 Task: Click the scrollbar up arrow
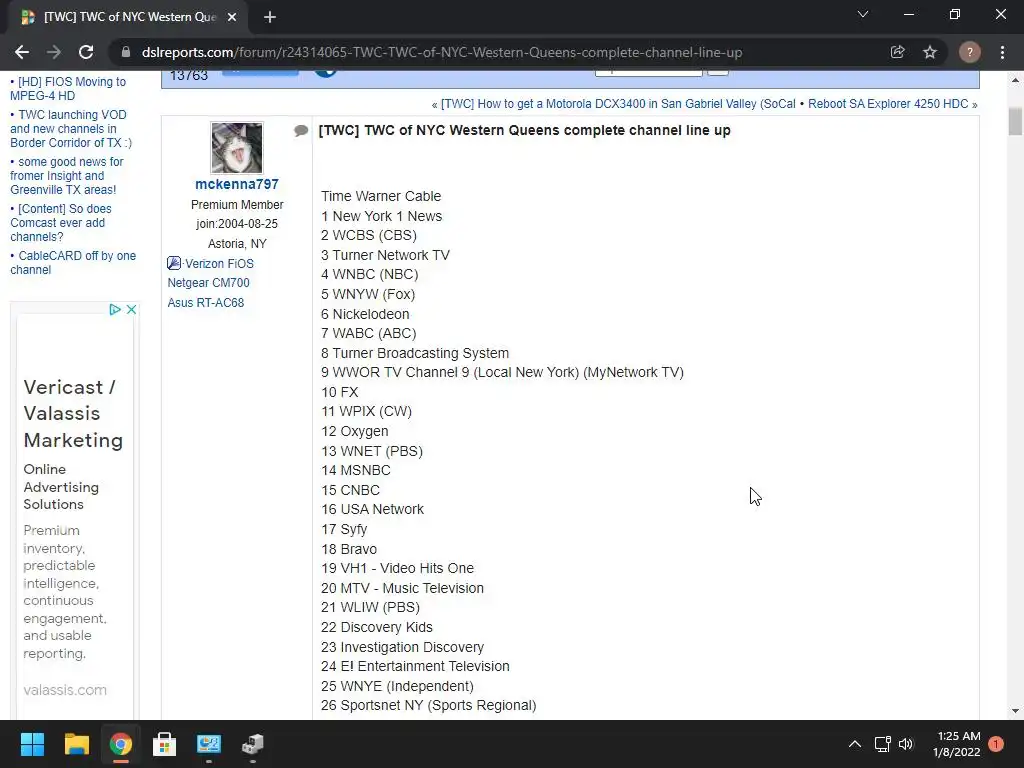pos(1015,80)
